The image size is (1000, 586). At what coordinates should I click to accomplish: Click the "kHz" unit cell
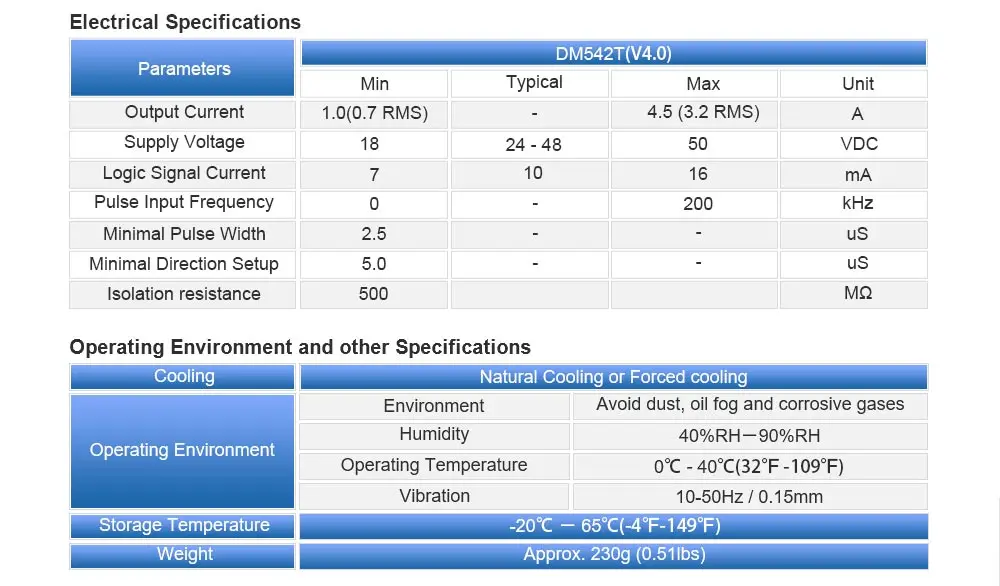854,205
